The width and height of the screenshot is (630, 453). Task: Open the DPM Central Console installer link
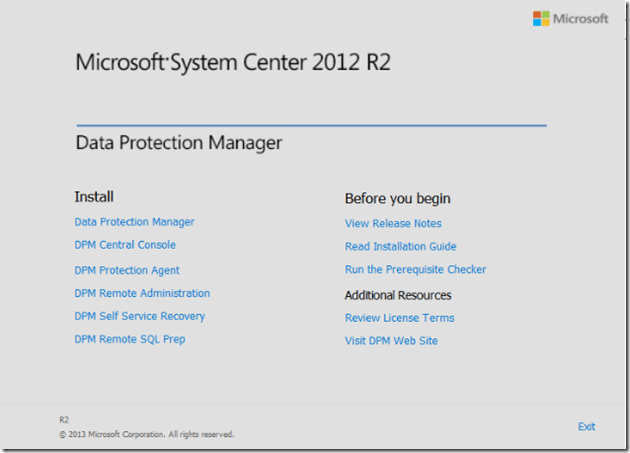click(125, 245)
